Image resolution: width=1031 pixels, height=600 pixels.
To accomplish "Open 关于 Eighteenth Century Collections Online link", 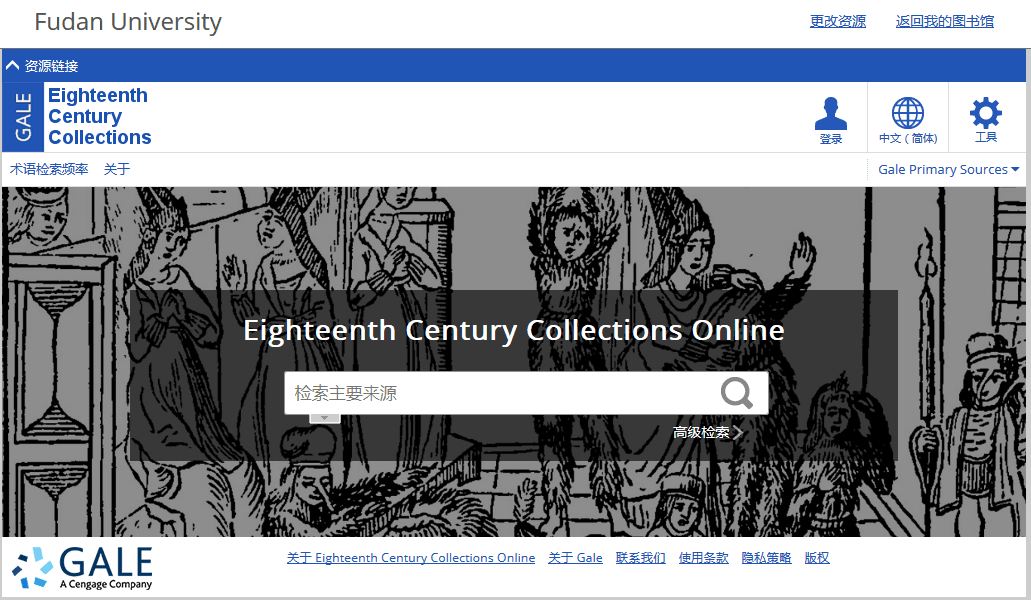I will [x=411, y=558].
